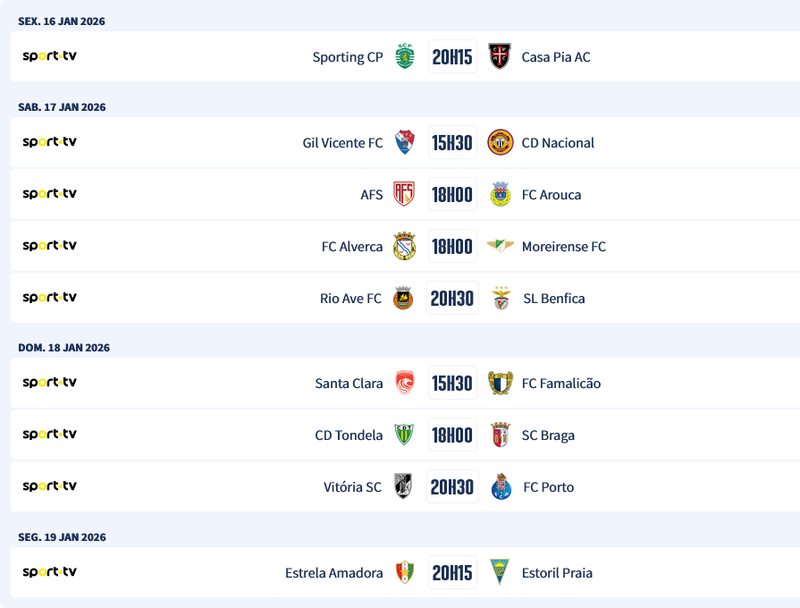The height and width of the screenshot is (608, 800).
Task: Click the Moreirense FC winged logo
Action: tap(500, 246)
